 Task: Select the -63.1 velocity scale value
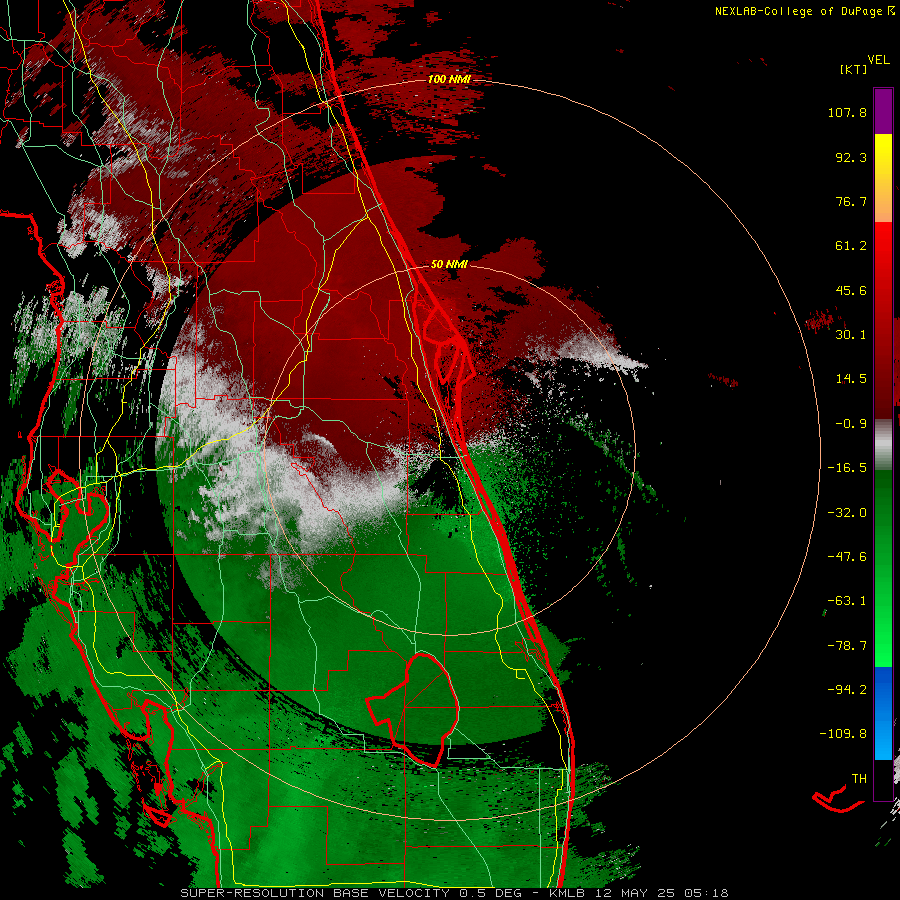click(847, 601)
